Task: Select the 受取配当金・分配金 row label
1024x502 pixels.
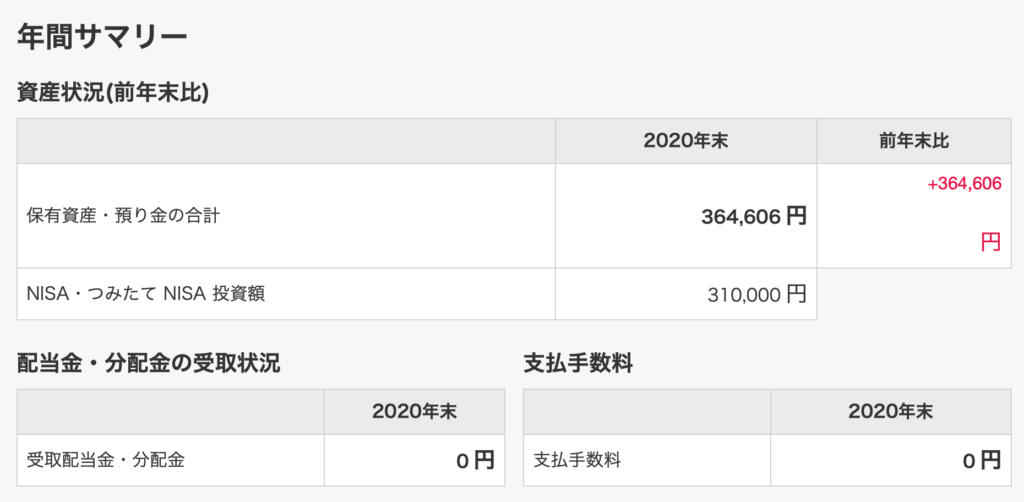Action: point(106,460)
